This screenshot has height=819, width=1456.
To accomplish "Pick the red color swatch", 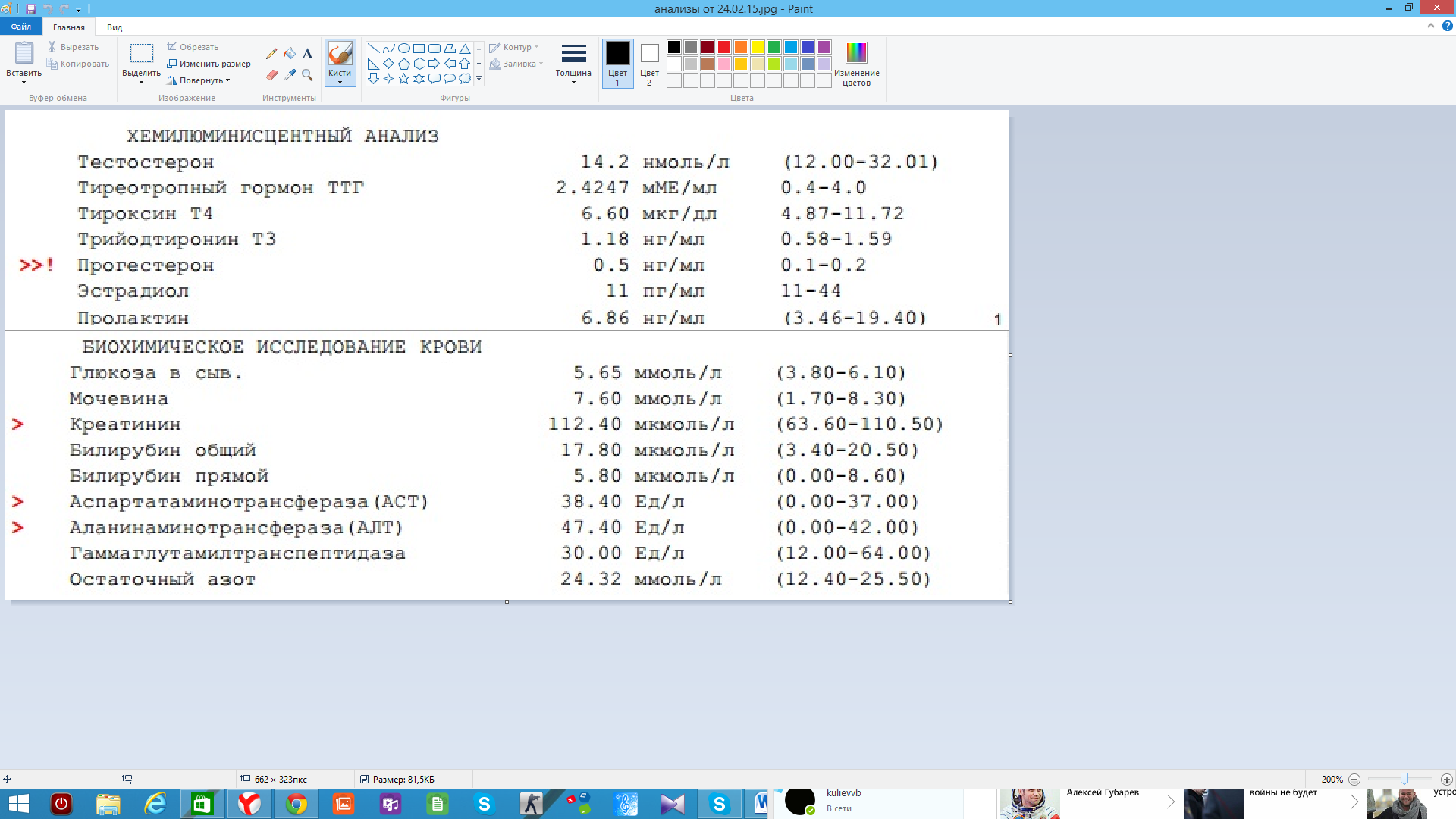I will 724,47.
